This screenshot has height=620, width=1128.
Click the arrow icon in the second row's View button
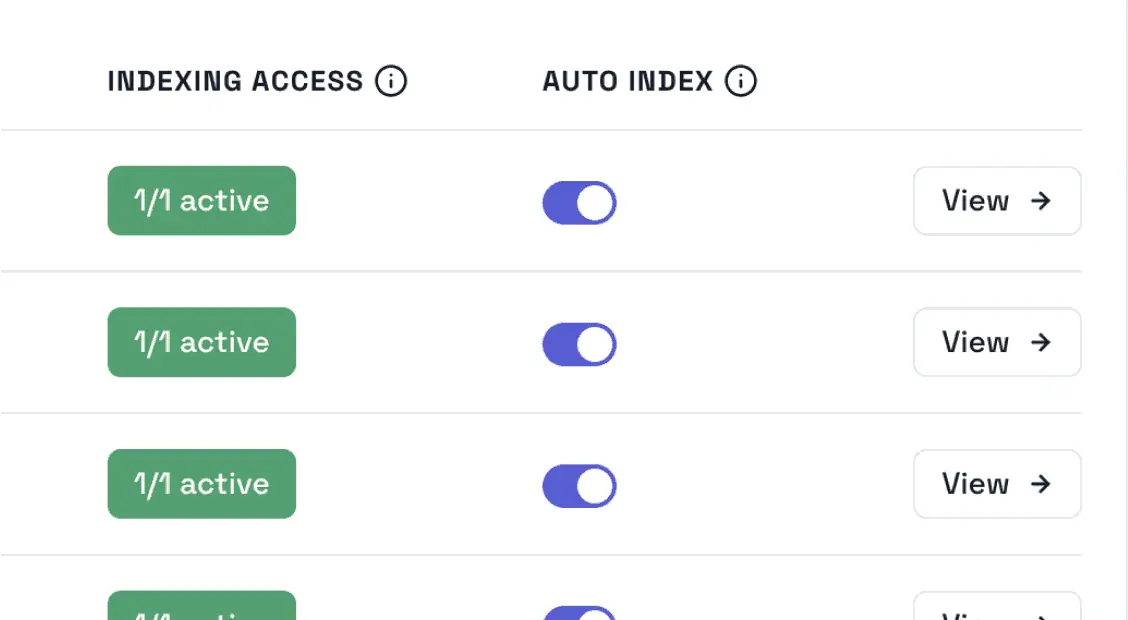point(1042,342)
